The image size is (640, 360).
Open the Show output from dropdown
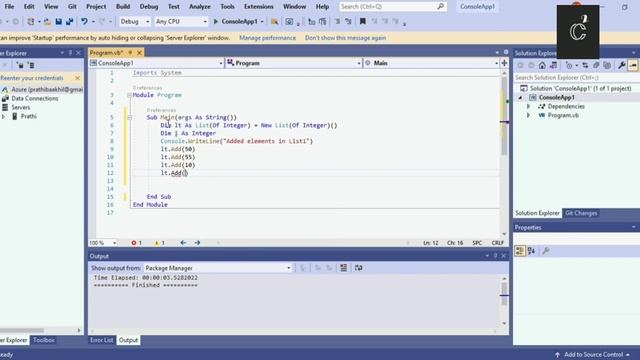coord(218,268)
